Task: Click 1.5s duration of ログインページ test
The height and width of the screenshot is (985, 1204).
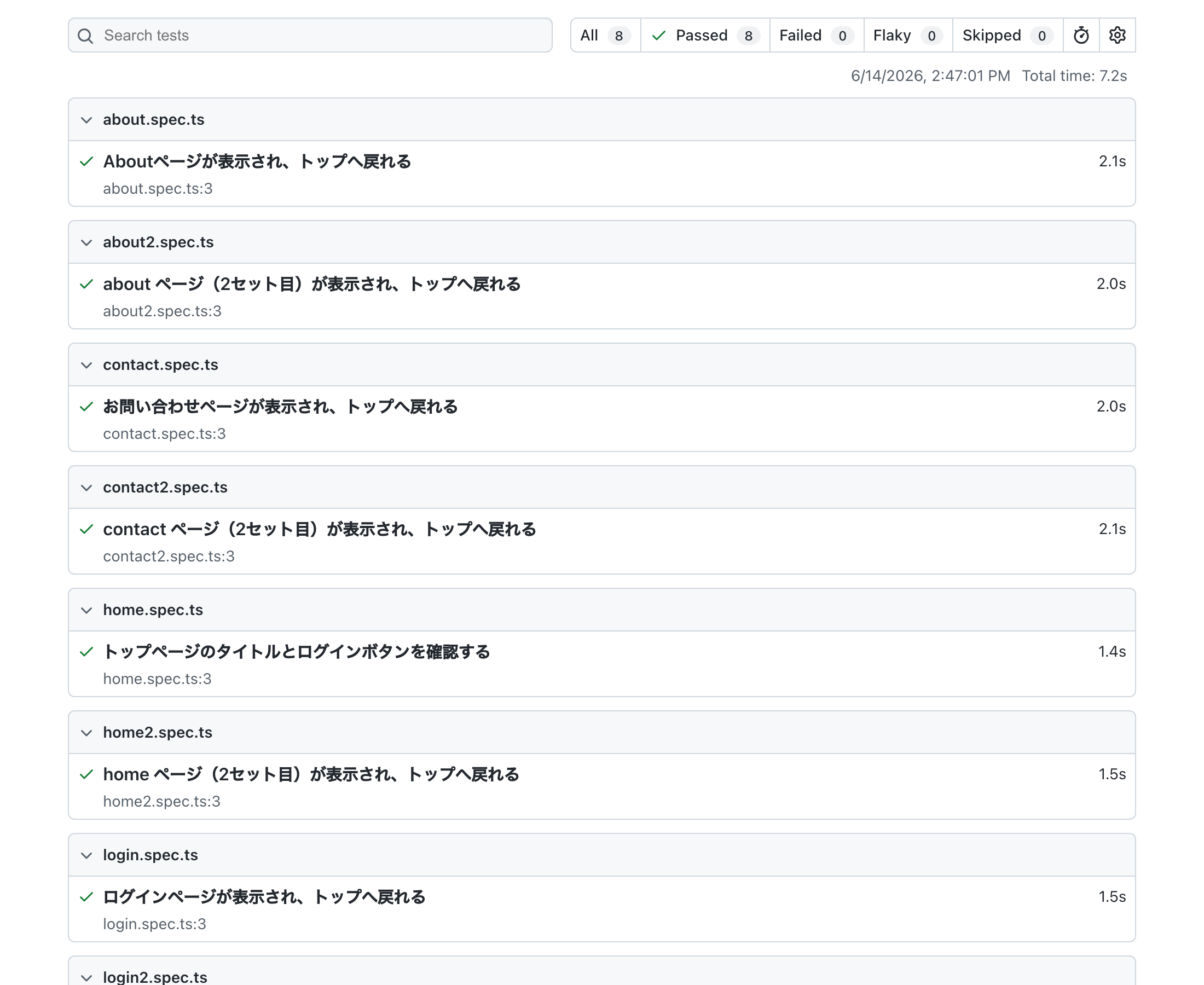Action: (1112, 896)
